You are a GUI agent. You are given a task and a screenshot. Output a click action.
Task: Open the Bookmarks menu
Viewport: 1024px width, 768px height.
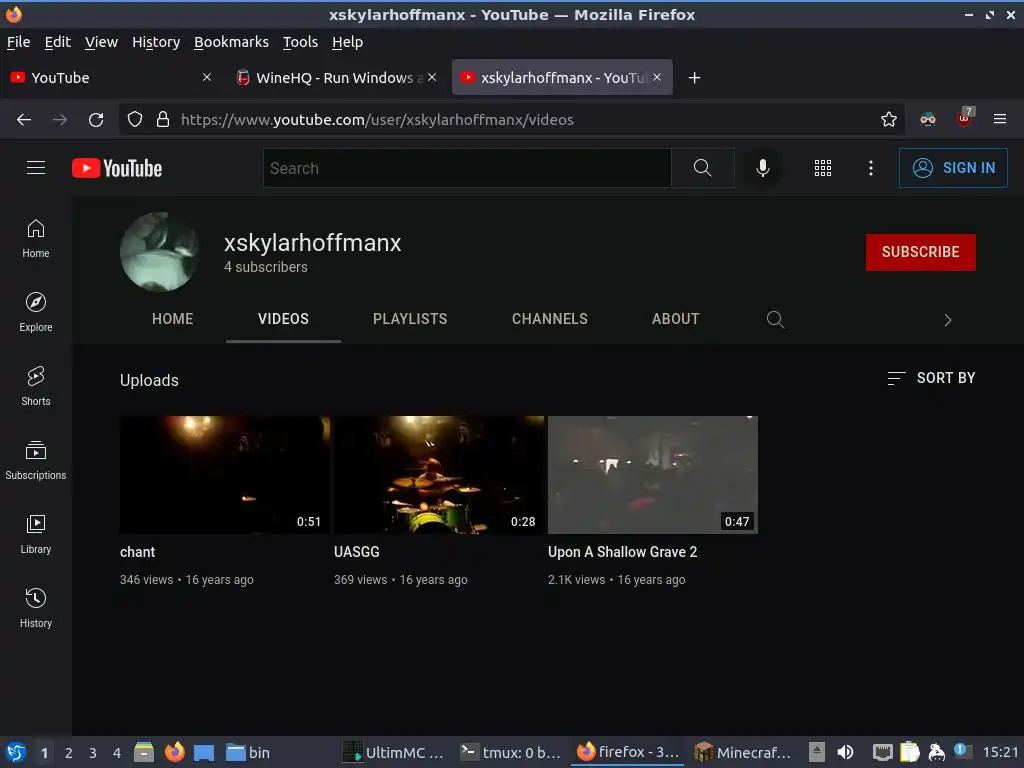click(231, 42)
